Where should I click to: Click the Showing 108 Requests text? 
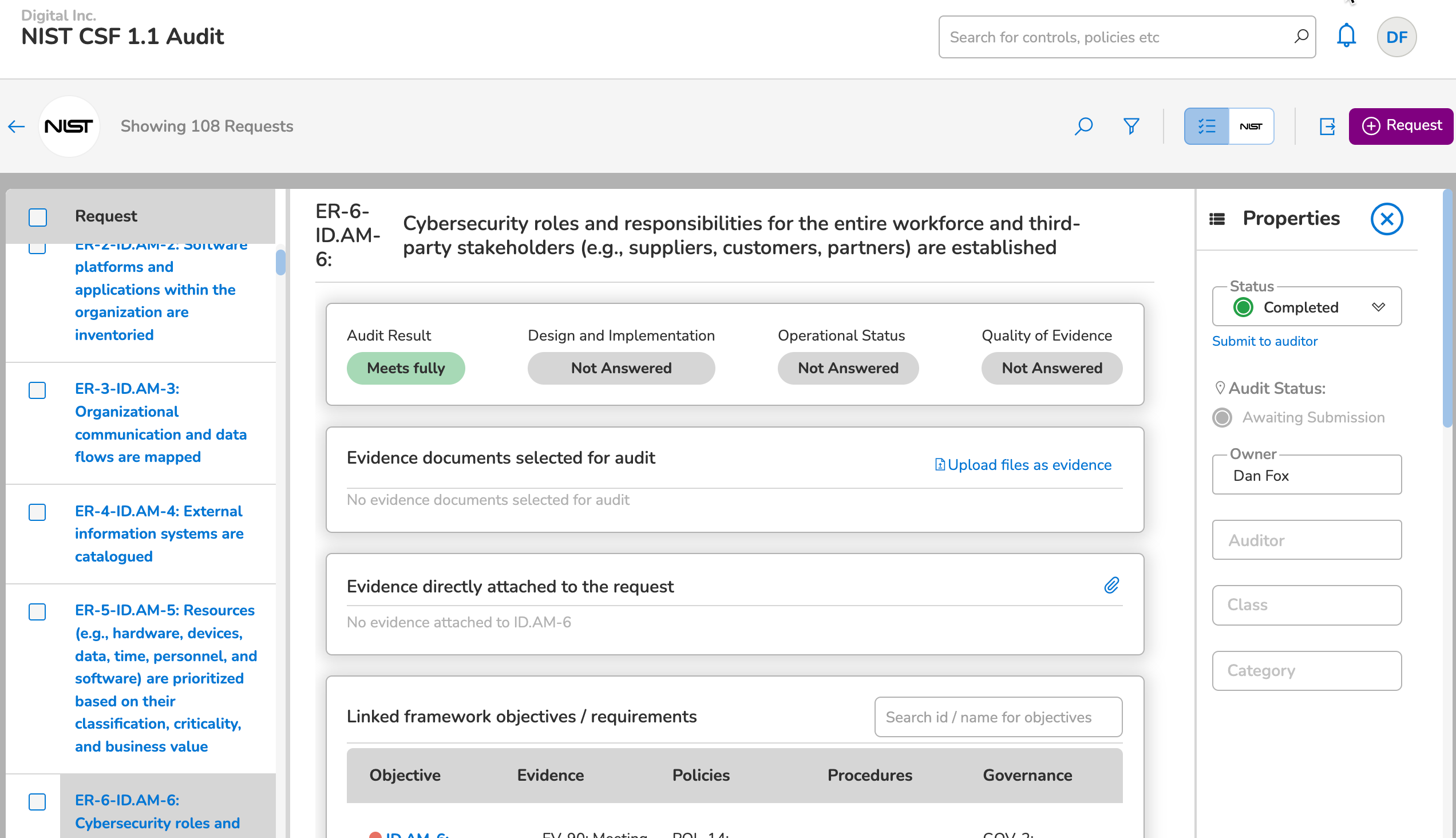tap(207, 126)
